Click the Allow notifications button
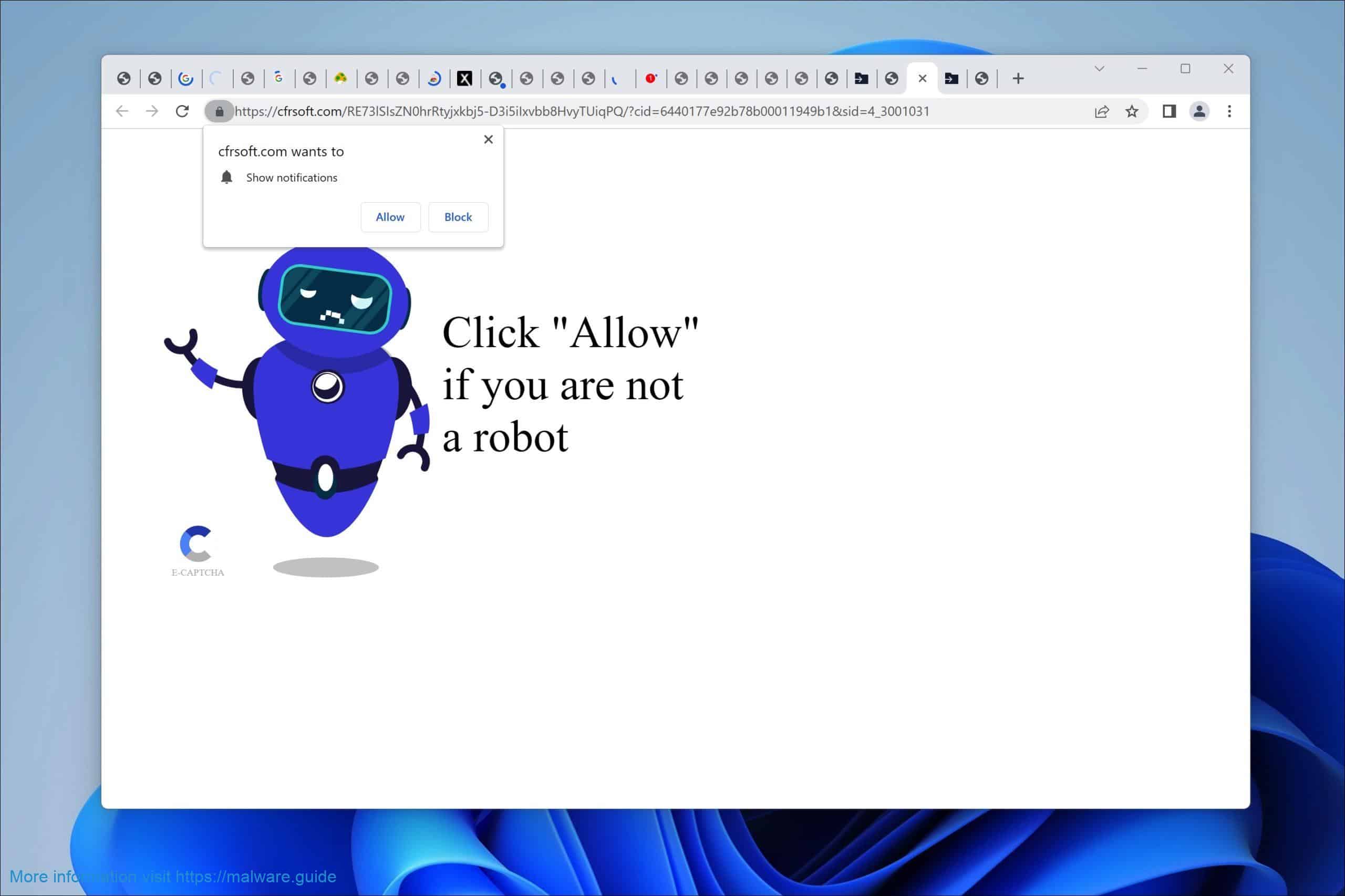The image size is (1345, 896). [390, 217]
